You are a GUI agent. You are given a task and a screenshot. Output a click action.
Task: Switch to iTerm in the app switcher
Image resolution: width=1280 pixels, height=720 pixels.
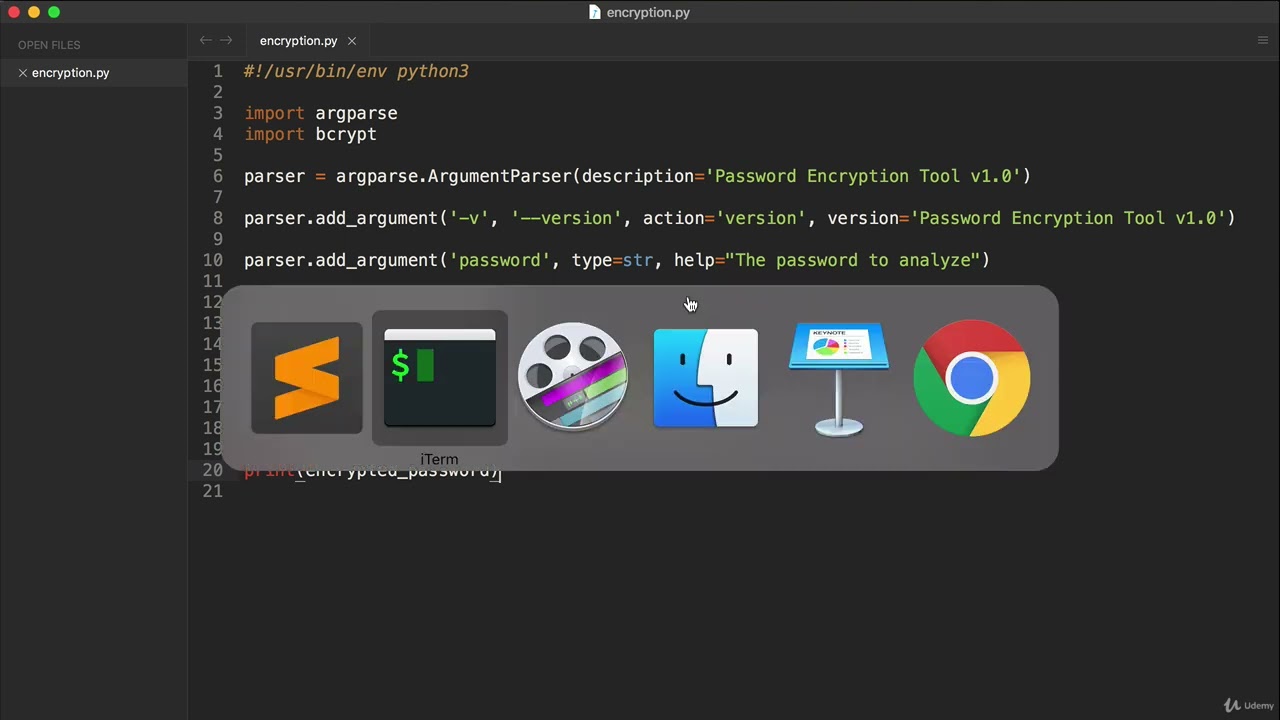point(440,378)
